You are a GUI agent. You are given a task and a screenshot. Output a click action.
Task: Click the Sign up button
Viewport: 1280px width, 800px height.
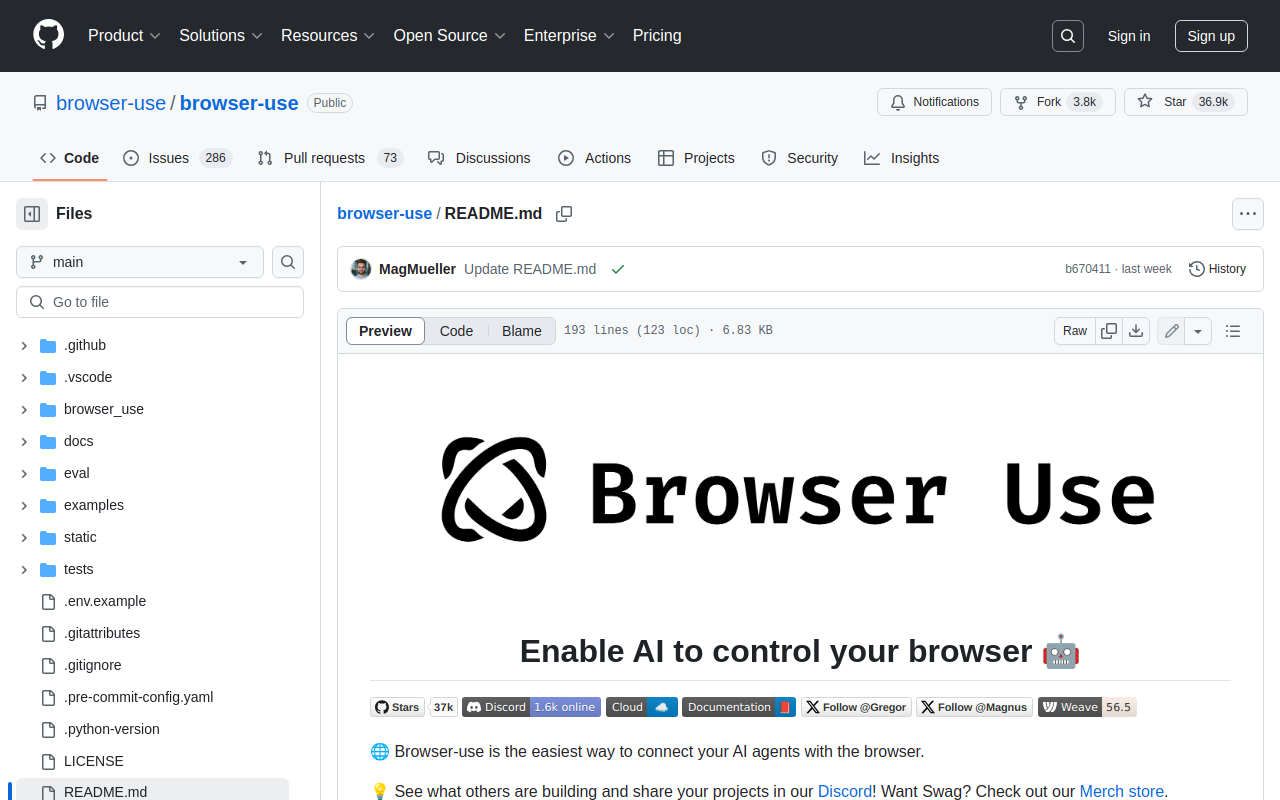[x=1211, y=36]
